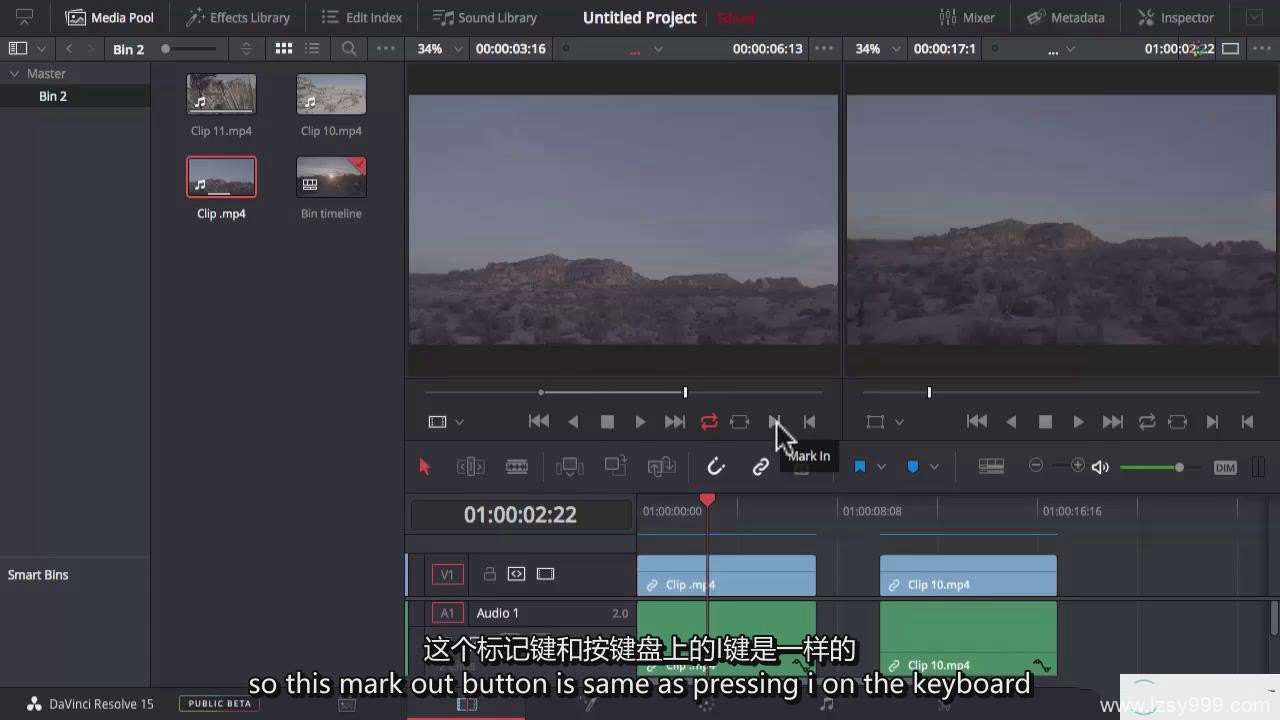
Task: Lock the V1 video track
Action: tap(490, 574)
